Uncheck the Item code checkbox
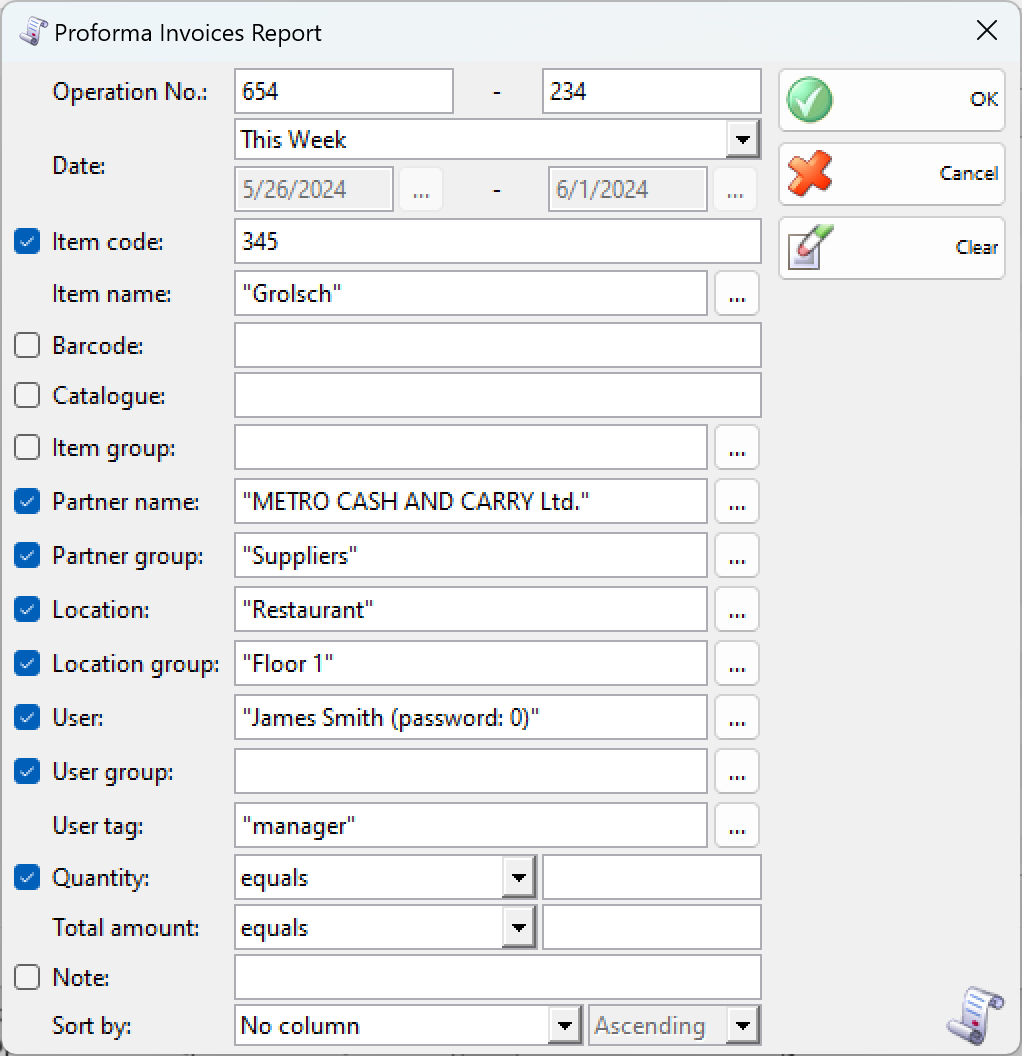Screen dimensions: 1022x1056 click(27, 242)
